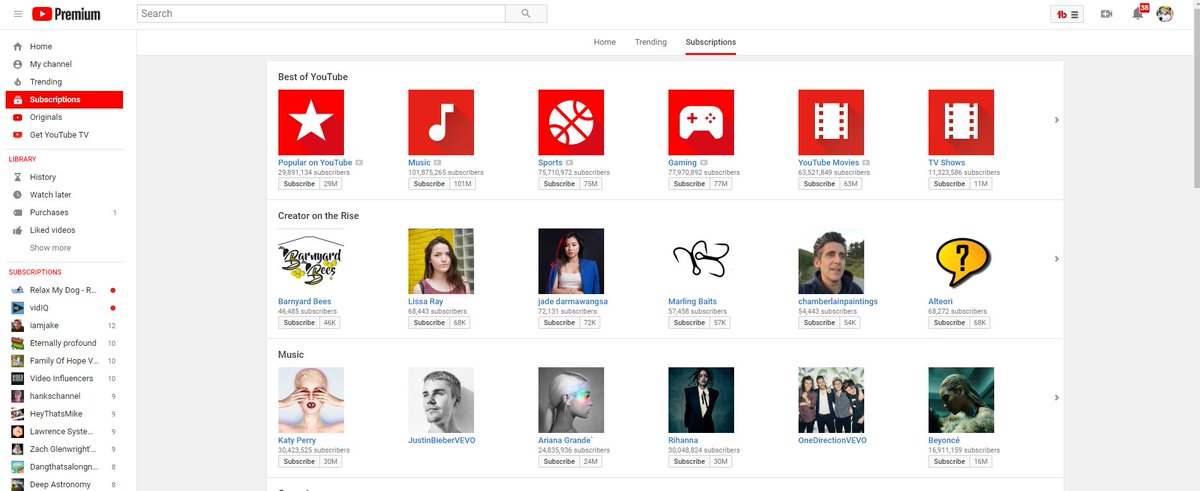
Task: Click the History hourglass icon
Action: pos(17,177)
